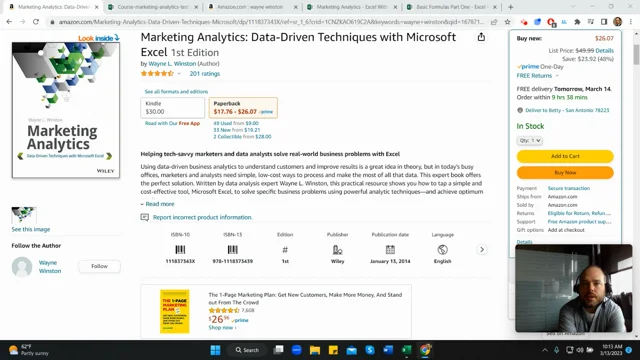Bookmark this page with the star icon
The width and height of the screenshot is (640, 360).
pyautogui.click(x=507, y=22)
